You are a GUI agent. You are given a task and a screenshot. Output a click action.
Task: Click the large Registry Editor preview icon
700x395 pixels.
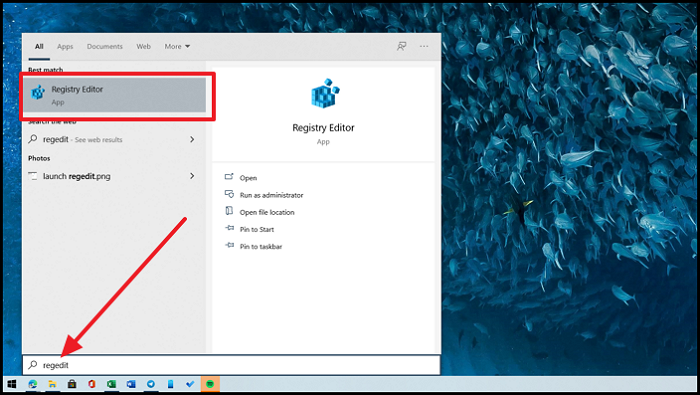pyautogui.click(x=325, y=93)
